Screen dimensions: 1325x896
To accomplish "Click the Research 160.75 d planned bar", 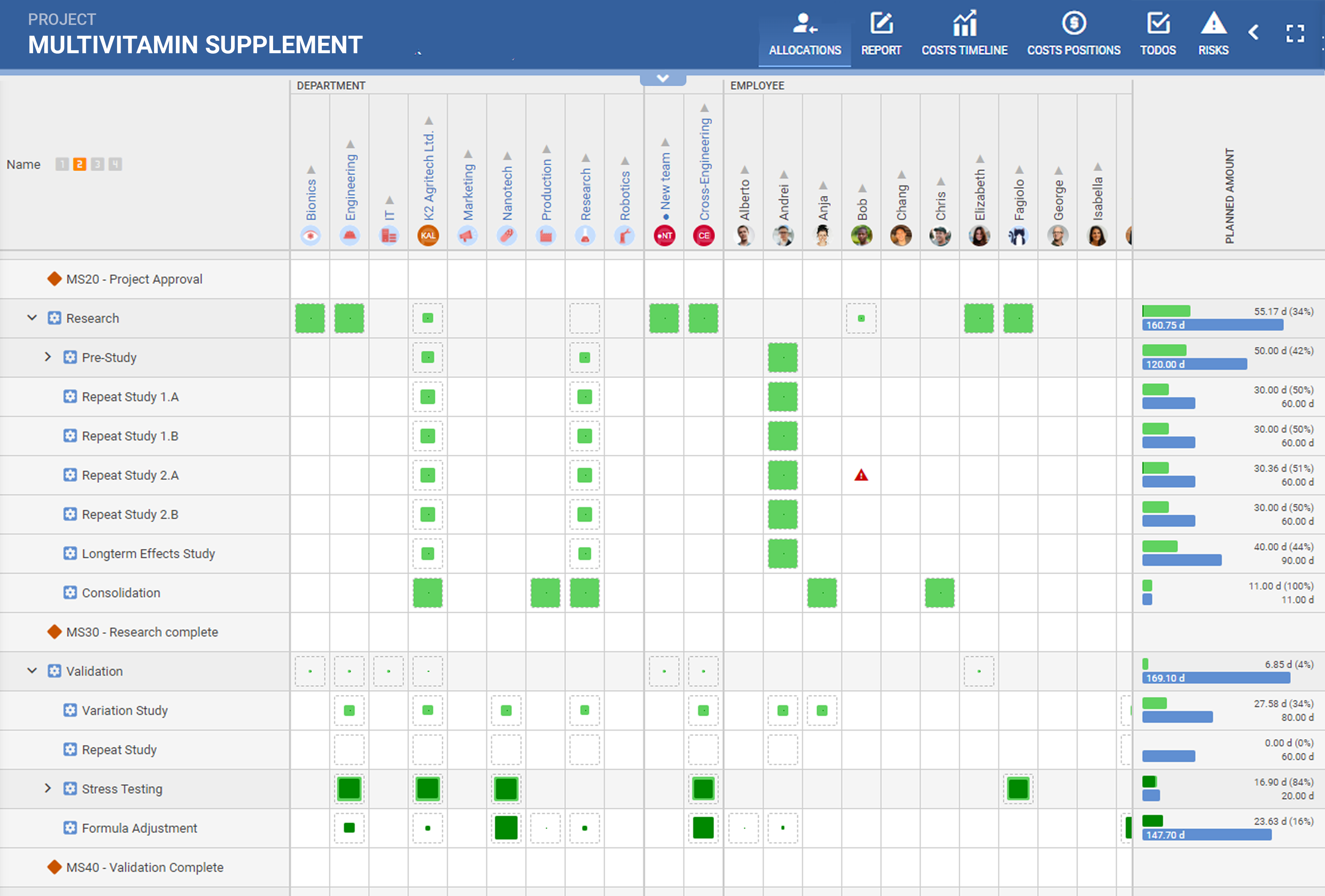I will (1213, 325).
